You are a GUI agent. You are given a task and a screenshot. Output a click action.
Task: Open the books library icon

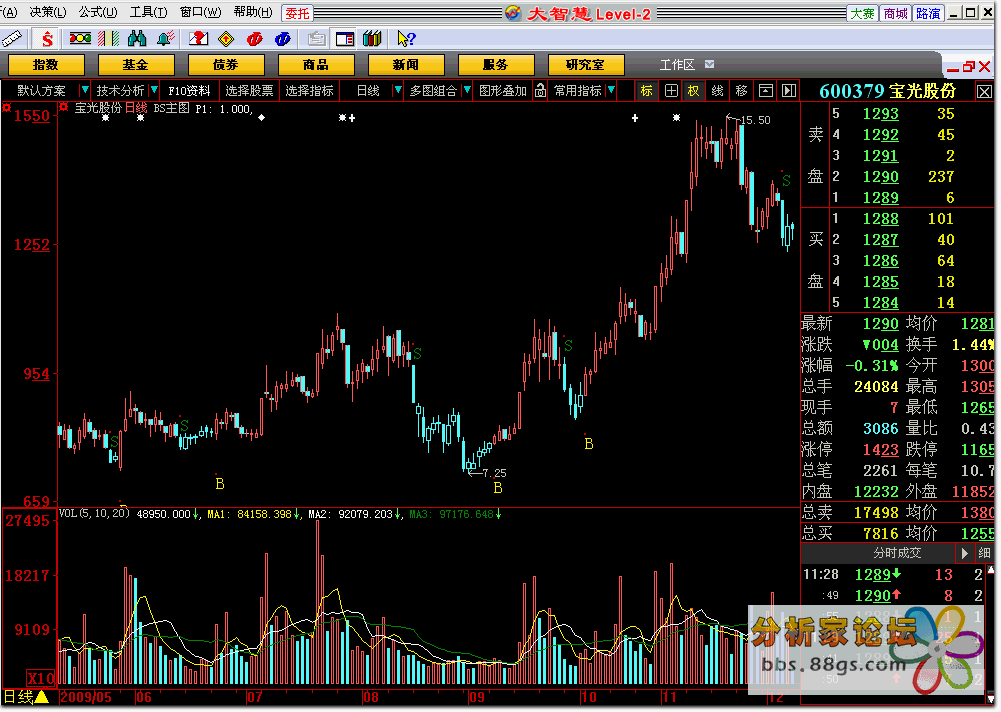click(372, 39)
